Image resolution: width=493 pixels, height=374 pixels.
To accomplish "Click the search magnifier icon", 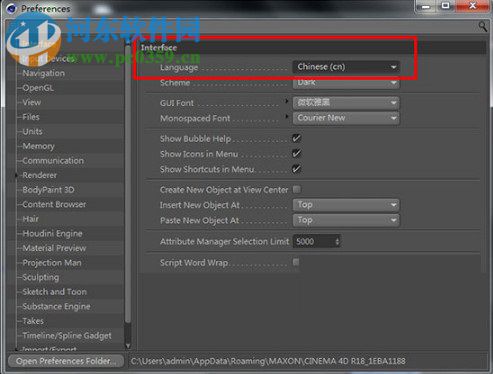I will pos(483,26).
